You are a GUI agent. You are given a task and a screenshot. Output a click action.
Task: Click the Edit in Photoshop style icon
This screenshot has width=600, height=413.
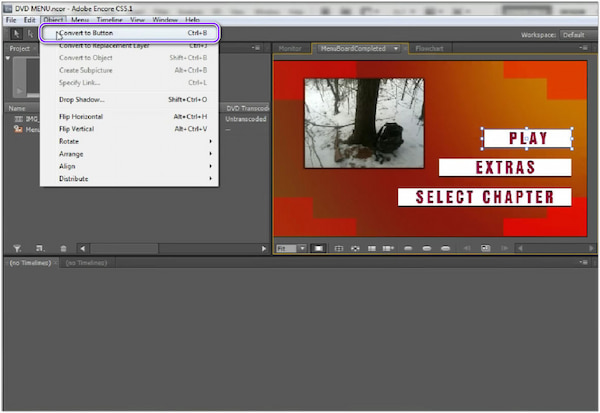[486, 248]
